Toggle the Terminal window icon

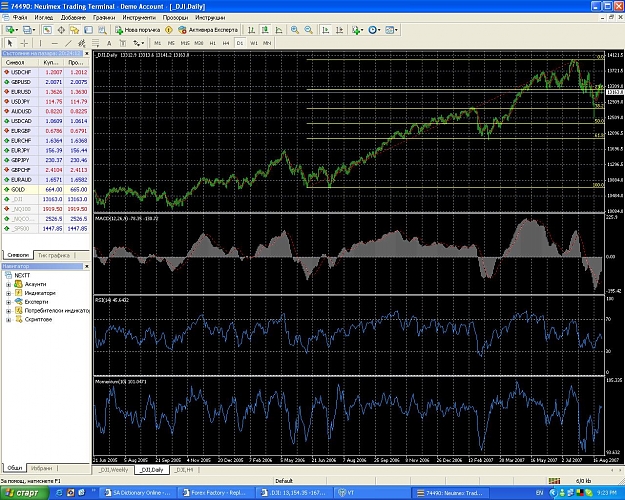pos(88,30)
